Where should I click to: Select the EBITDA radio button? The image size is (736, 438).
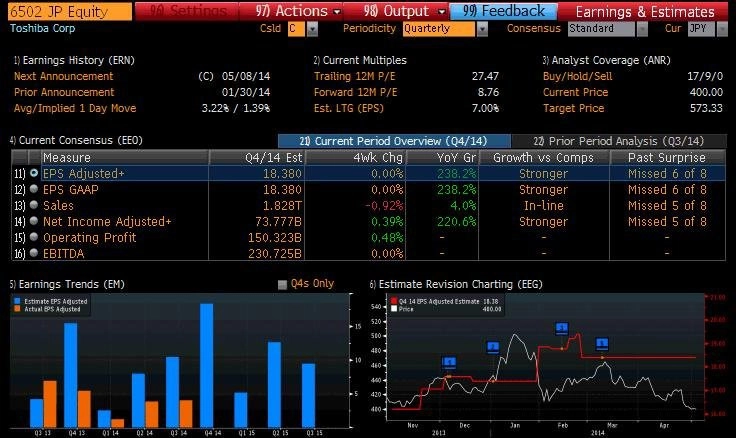pos(34,253)
